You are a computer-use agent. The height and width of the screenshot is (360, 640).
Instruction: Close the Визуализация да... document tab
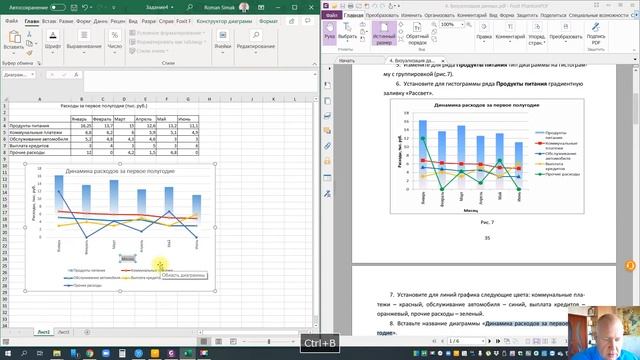coord(443,60)
